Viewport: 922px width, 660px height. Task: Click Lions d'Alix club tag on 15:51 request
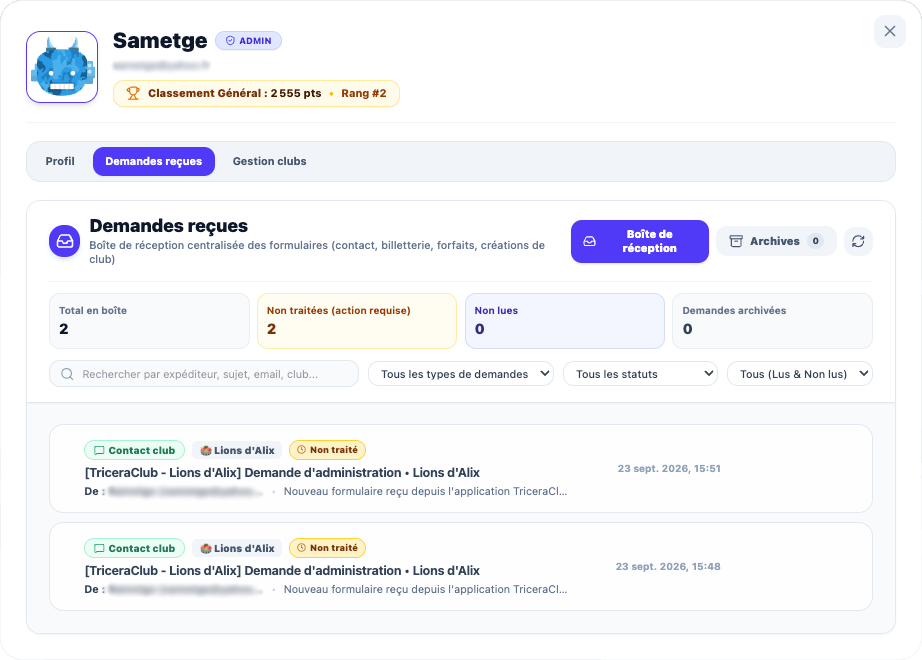(x=237, y=450)
